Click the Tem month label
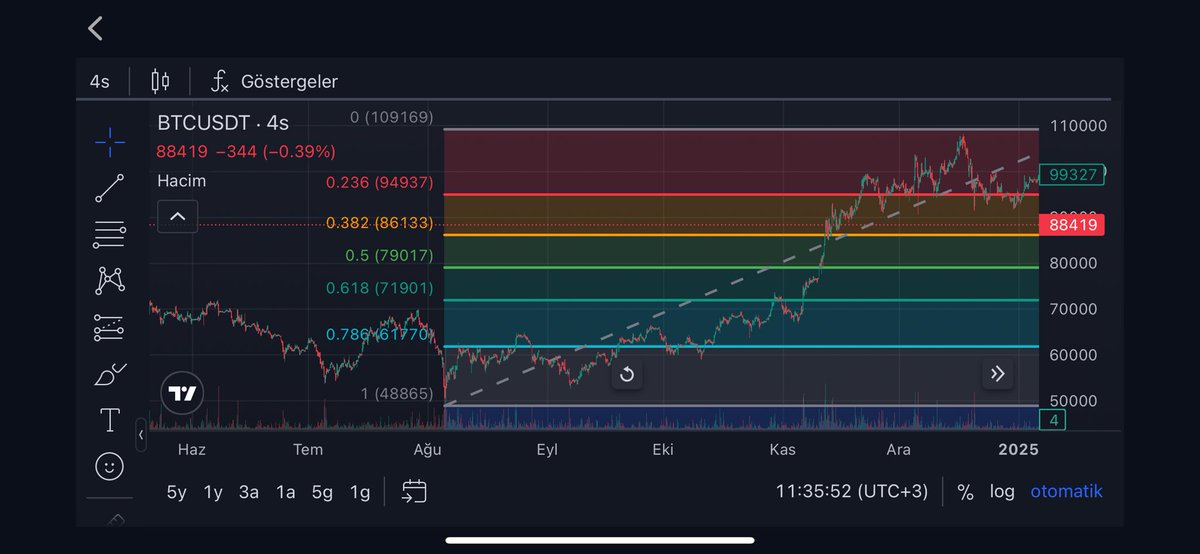The height and width of the screenshot is (554, 1200). [x=308, y=449]
